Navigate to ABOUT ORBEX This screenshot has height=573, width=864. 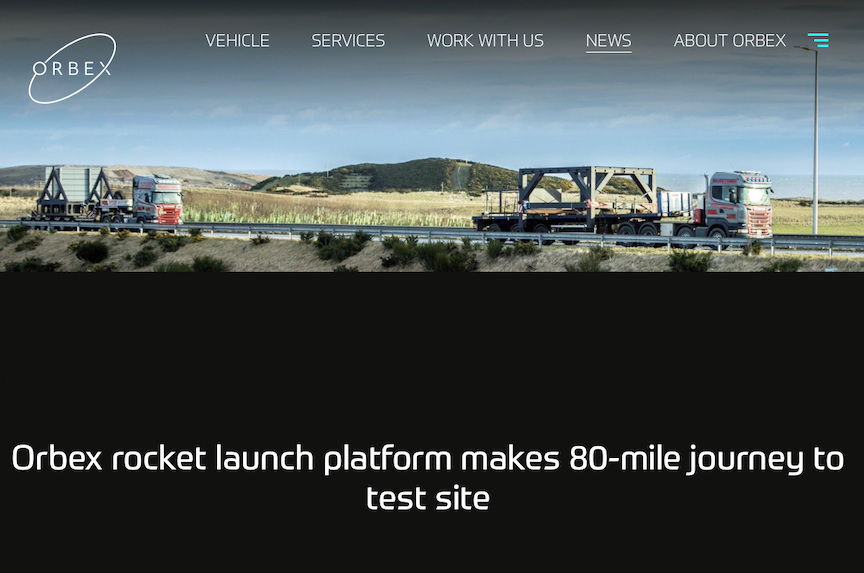pos(729,40)
